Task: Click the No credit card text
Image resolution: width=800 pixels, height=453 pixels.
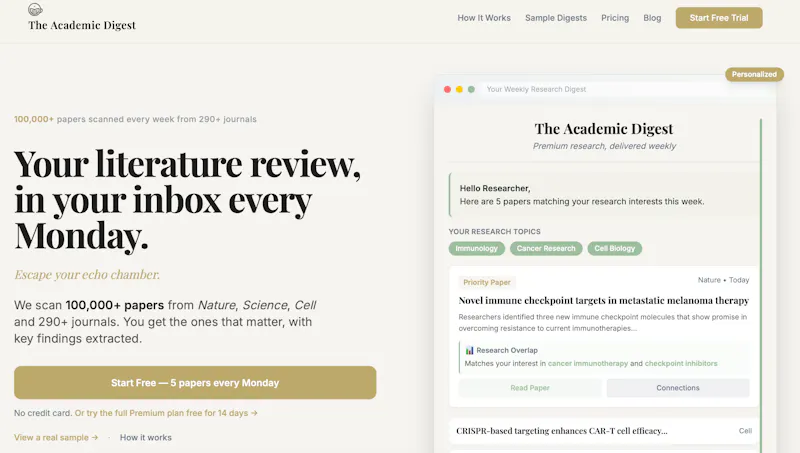Action: click(43, 413)
